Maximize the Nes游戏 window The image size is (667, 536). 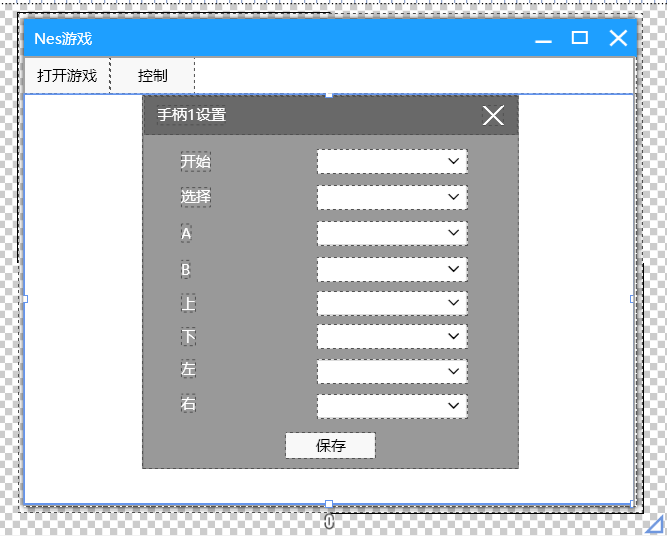pyautogui.click(x=580, y=38)
